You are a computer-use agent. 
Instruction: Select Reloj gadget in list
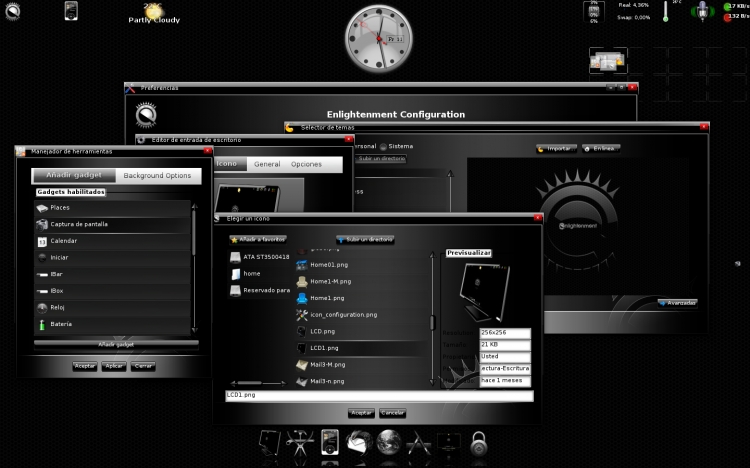pos(112,308)
